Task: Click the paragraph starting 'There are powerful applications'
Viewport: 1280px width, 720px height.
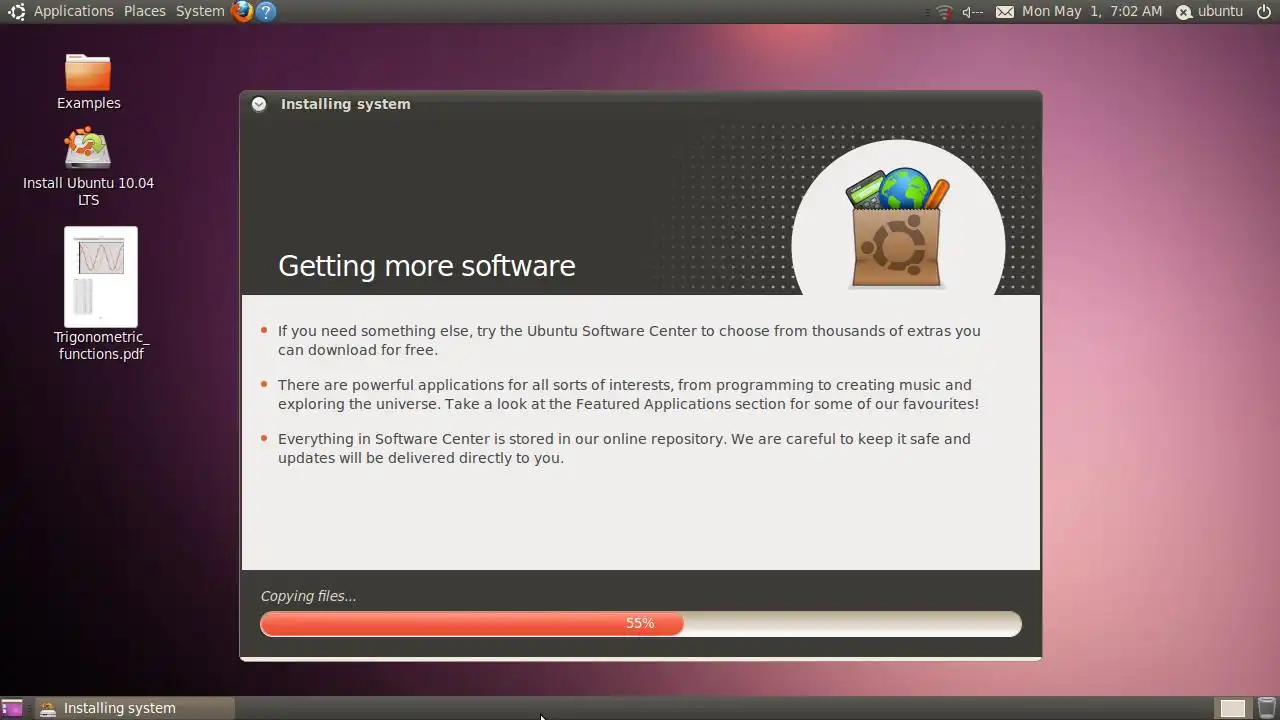Action: (x=628, y=394)
